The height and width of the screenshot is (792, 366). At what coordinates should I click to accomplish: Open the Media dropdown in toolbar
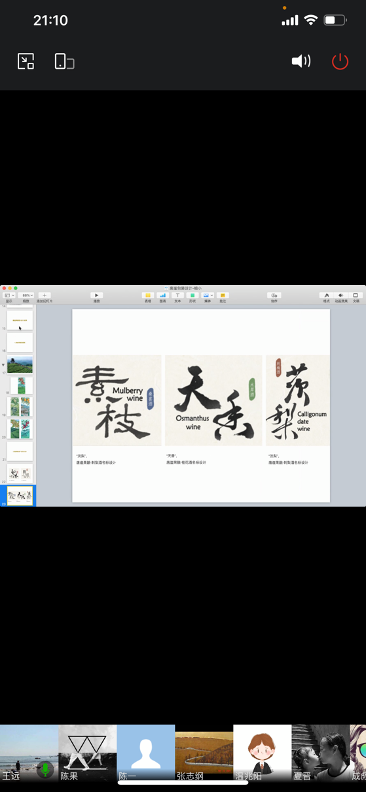[207, 295]
